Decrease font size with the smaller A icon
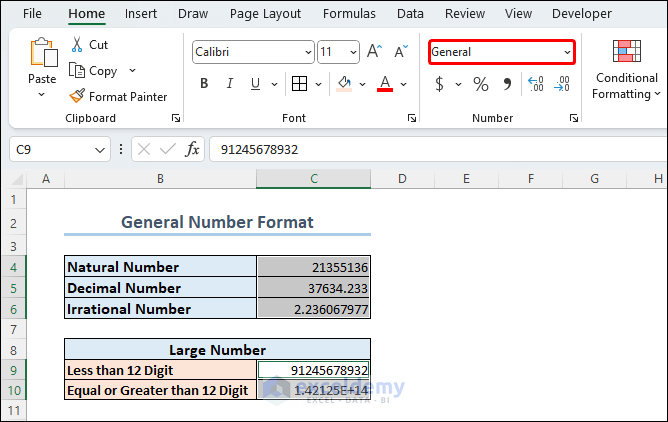Screen dimensions: 668x422 point(401,52)
